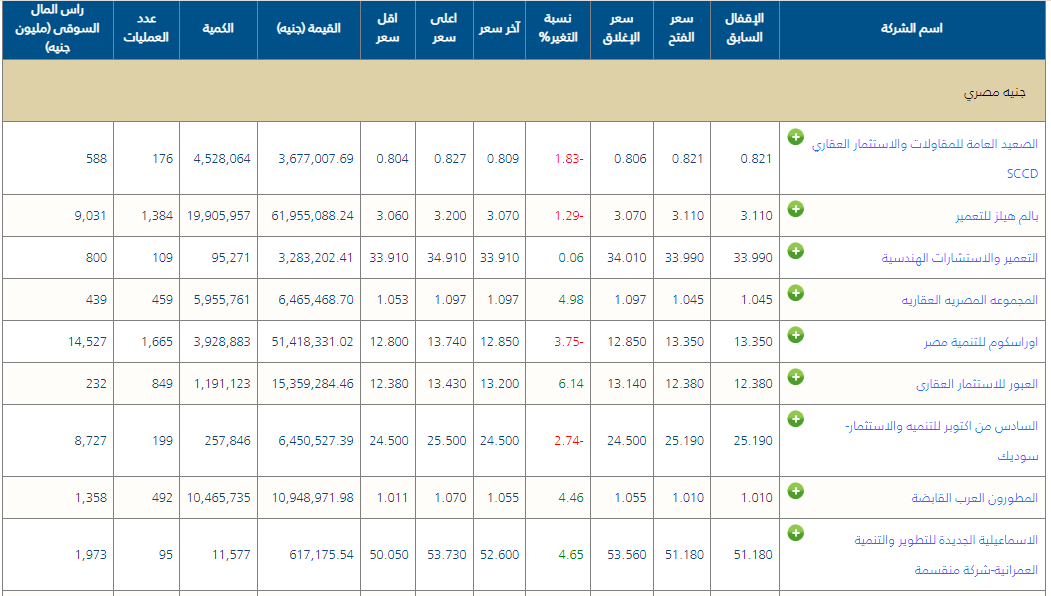Expand the plus for اوراسكوم للتنمية مصر
The width and height of the screenshot is (1051, 596).
coord(795,335)
